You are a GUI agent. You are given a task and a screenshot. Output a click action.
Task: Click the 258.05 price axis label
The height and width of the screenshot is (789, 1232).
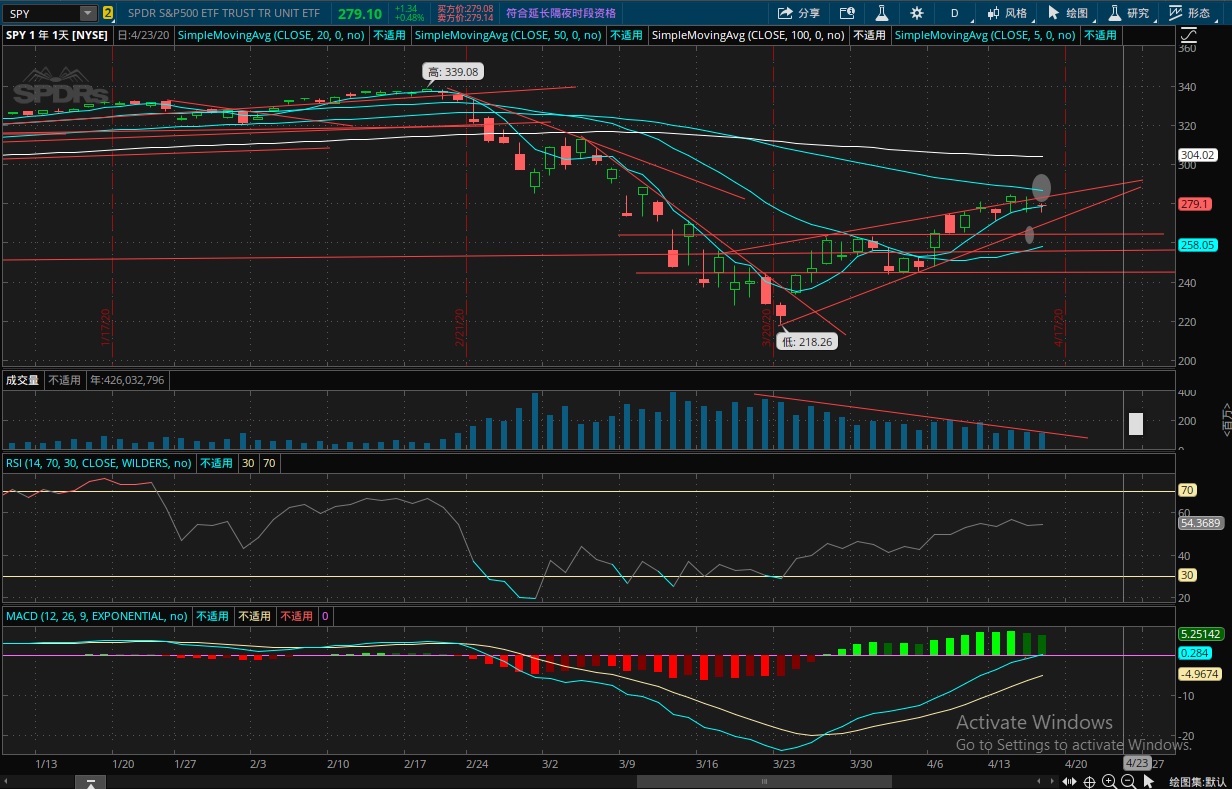(1196, 244)
